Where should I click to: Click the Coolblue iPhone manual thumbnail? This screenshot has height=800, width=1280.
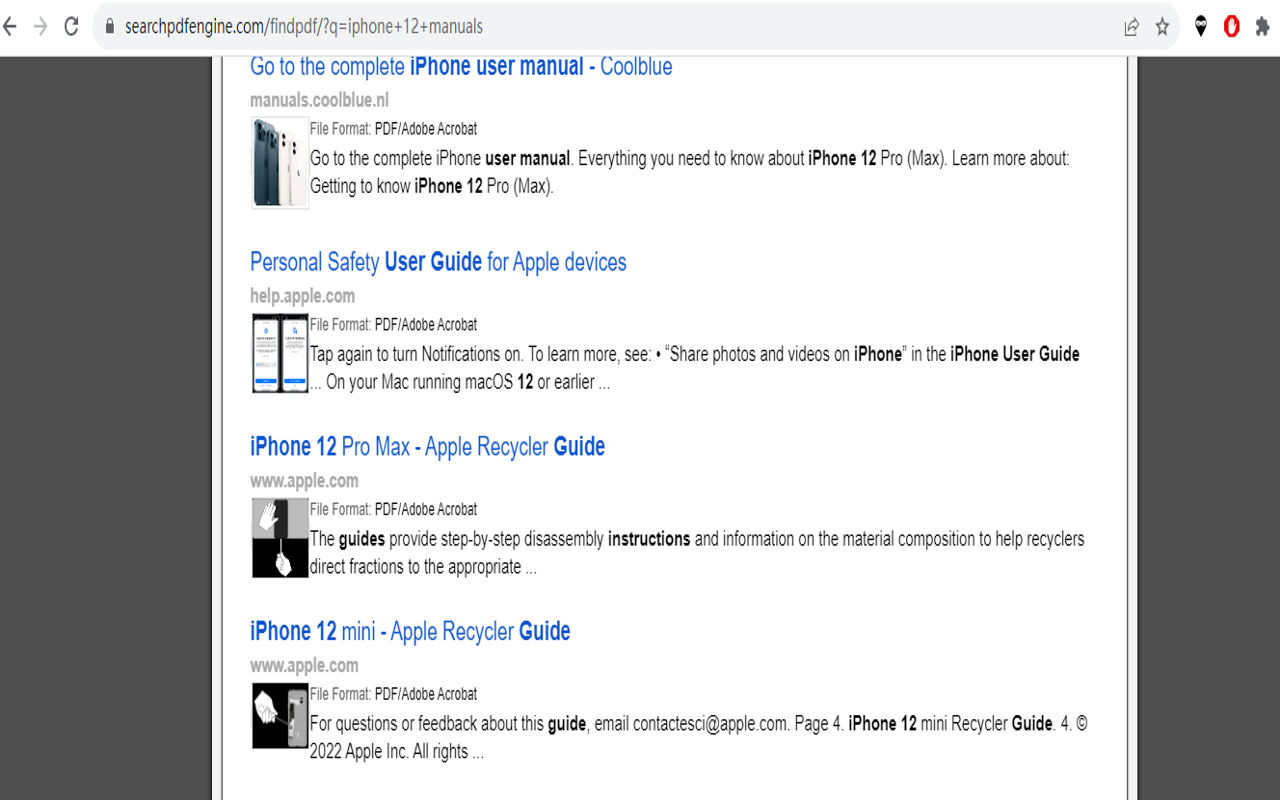[x=280, y=162]
